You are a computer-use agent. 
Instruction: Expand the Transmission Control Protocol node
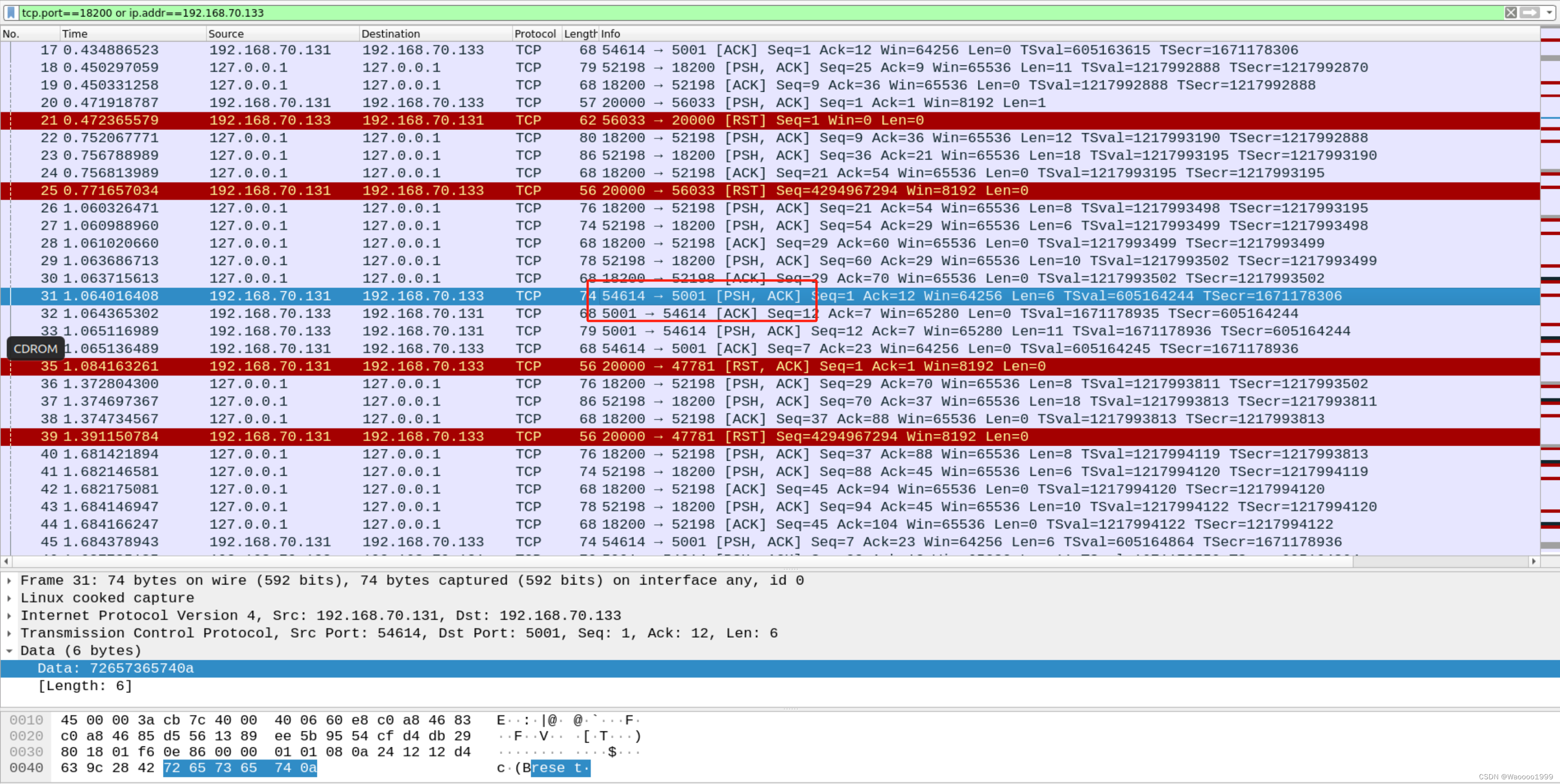[x=9, y=633]
